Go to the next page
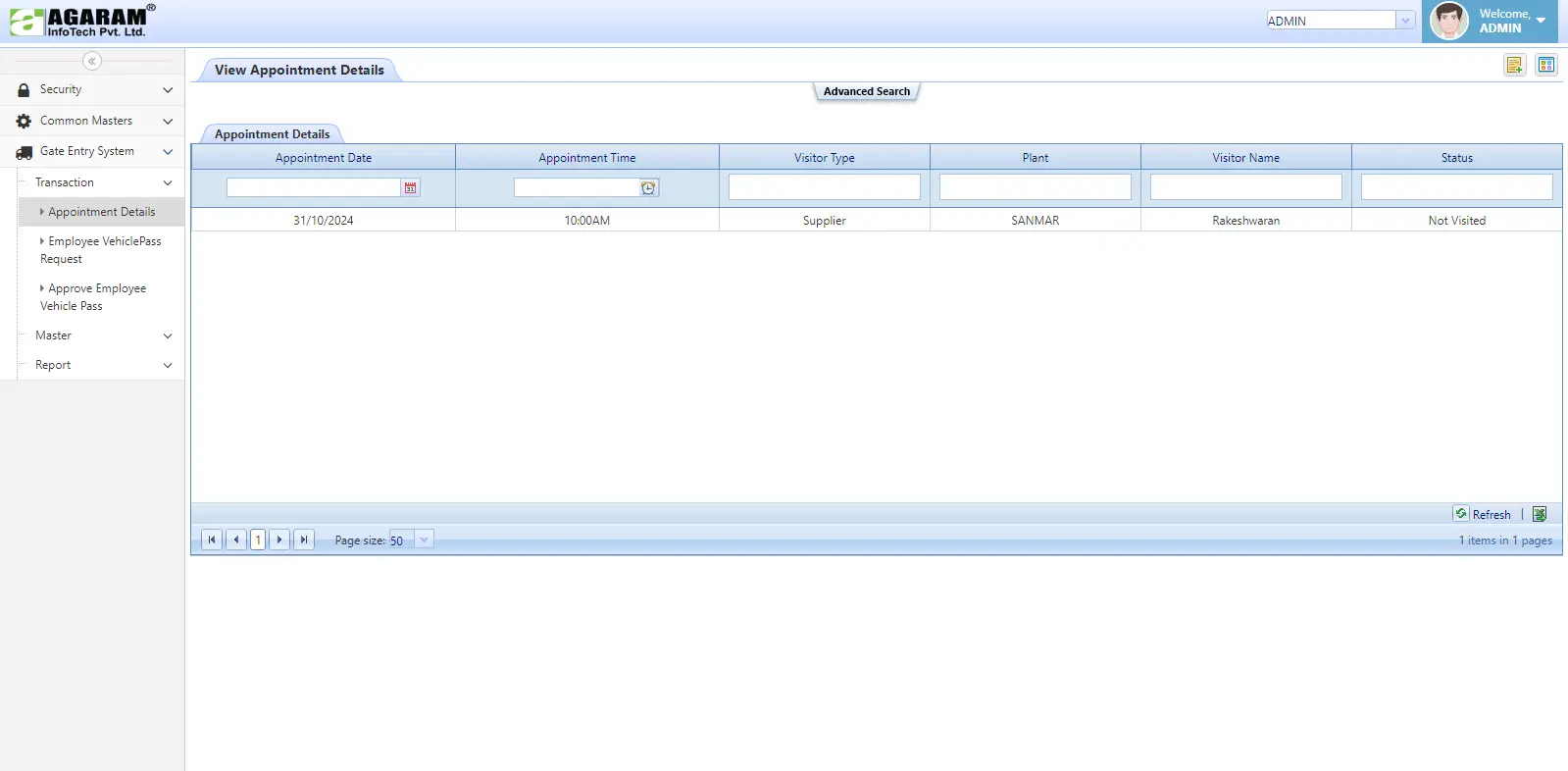 tap(279, 540)
